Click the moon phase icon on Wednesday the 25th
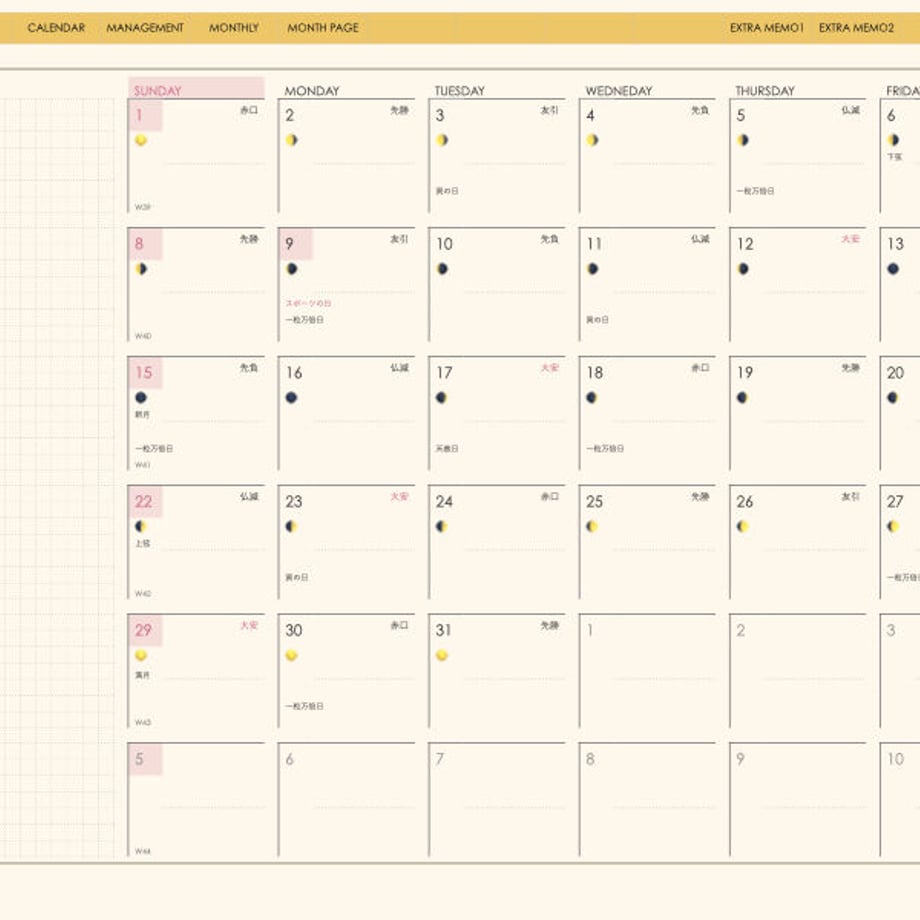The height and width of the screenshot is (920, 920). (592, 526)
